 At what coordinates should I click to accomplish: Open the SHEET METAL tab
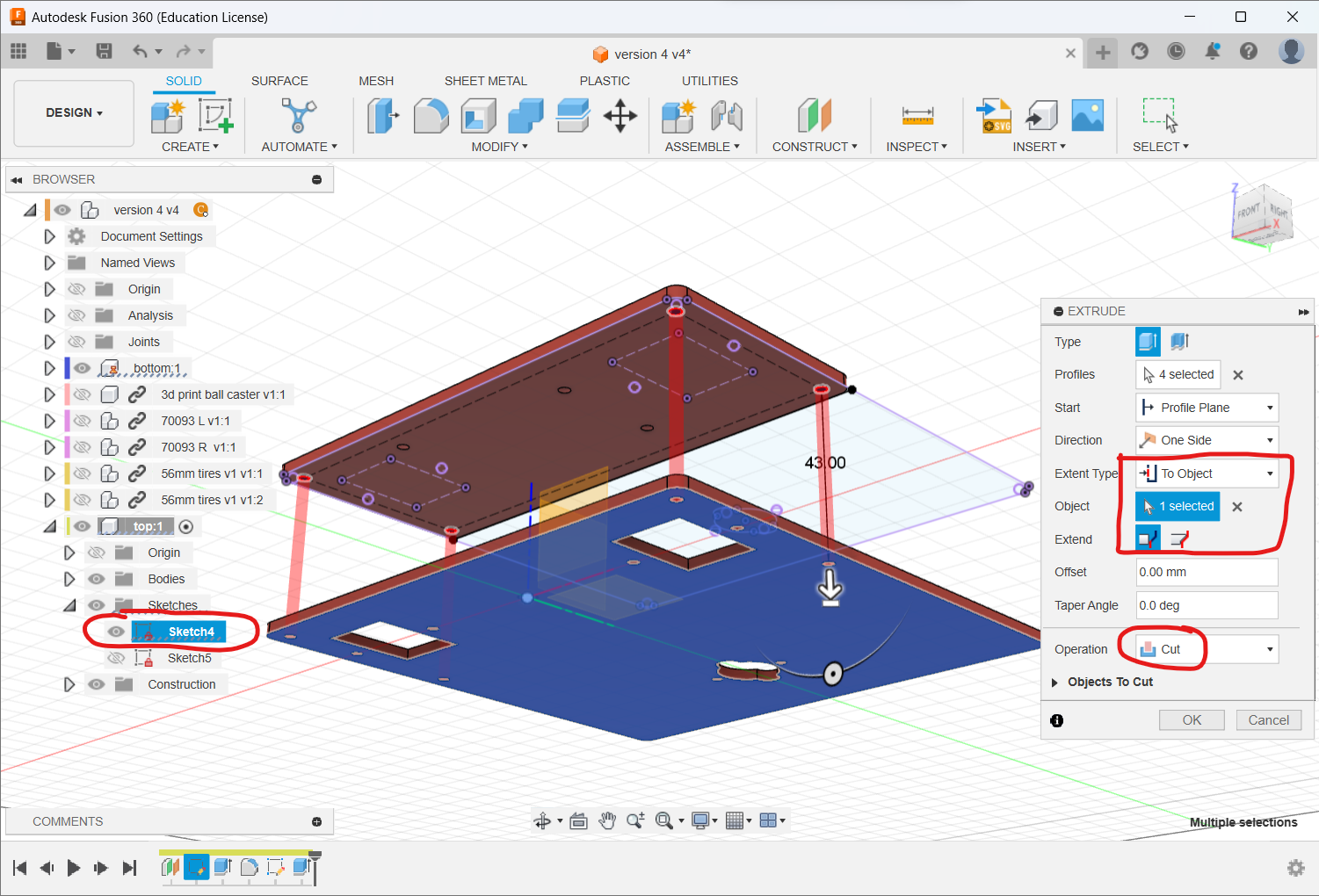[485, 81]
